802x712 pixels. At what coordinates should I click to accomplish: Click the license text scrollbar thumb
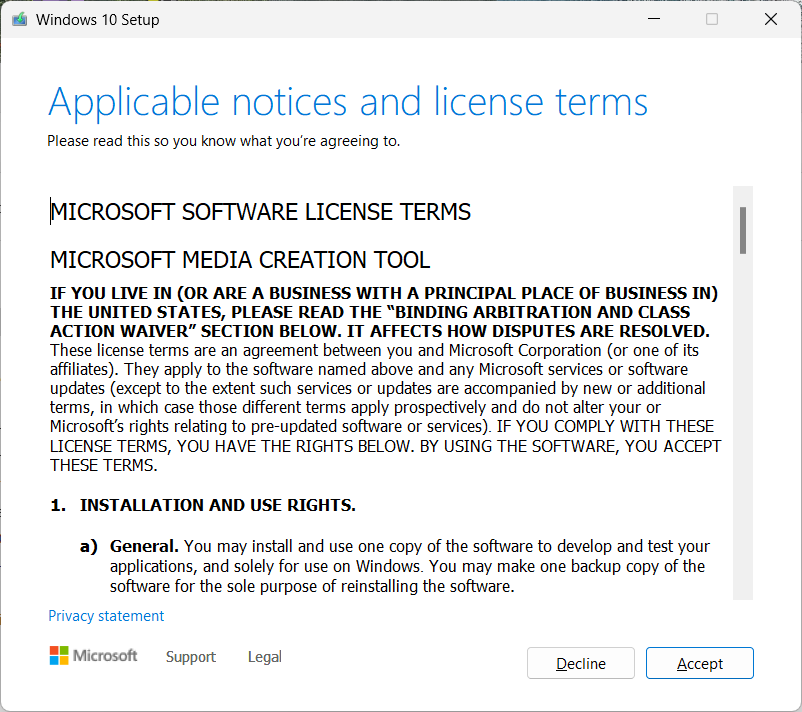743,230
